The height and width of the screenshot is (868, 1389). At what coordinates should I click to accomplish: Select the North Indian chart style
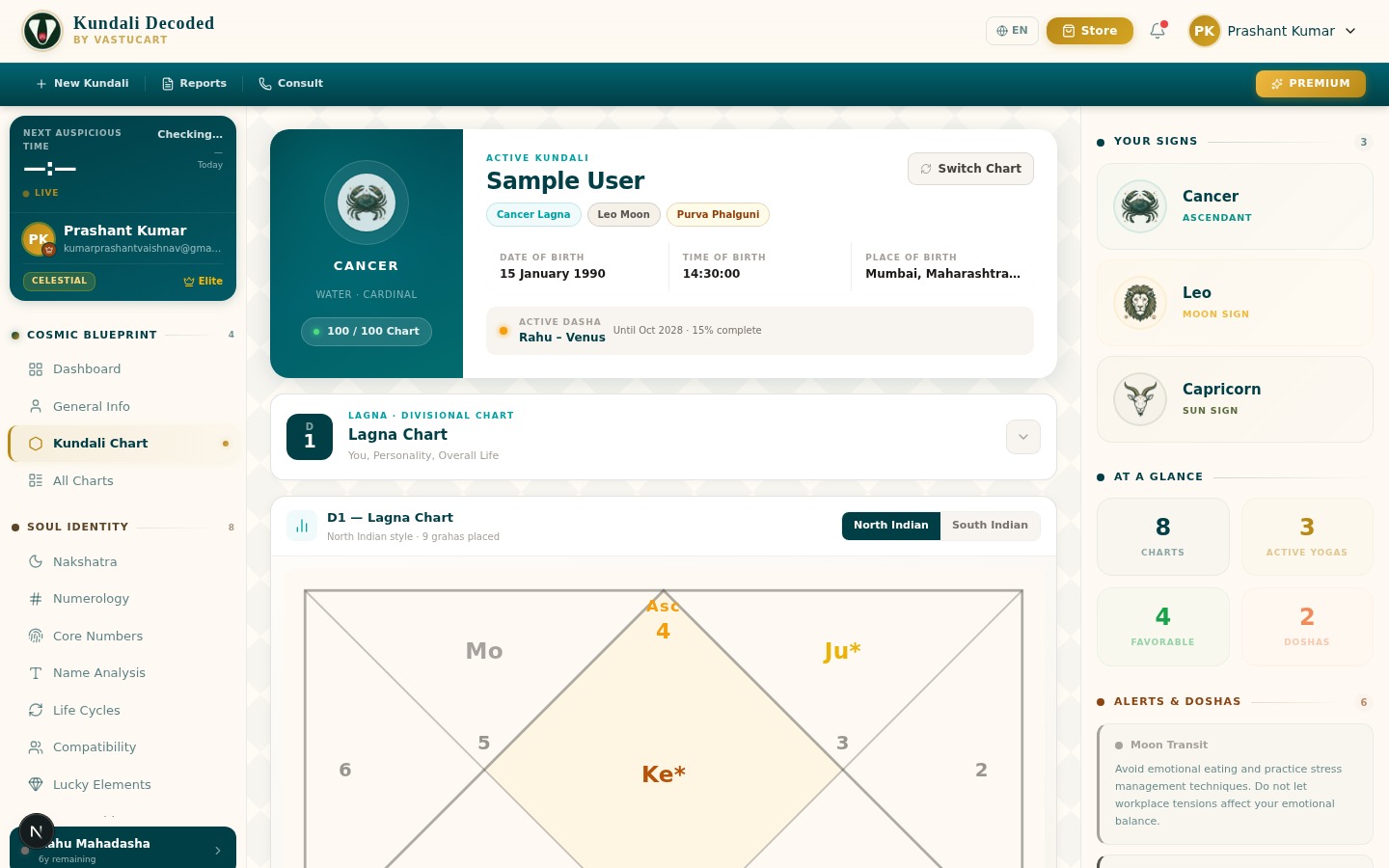pyautogui.click(x=890, y=526)
